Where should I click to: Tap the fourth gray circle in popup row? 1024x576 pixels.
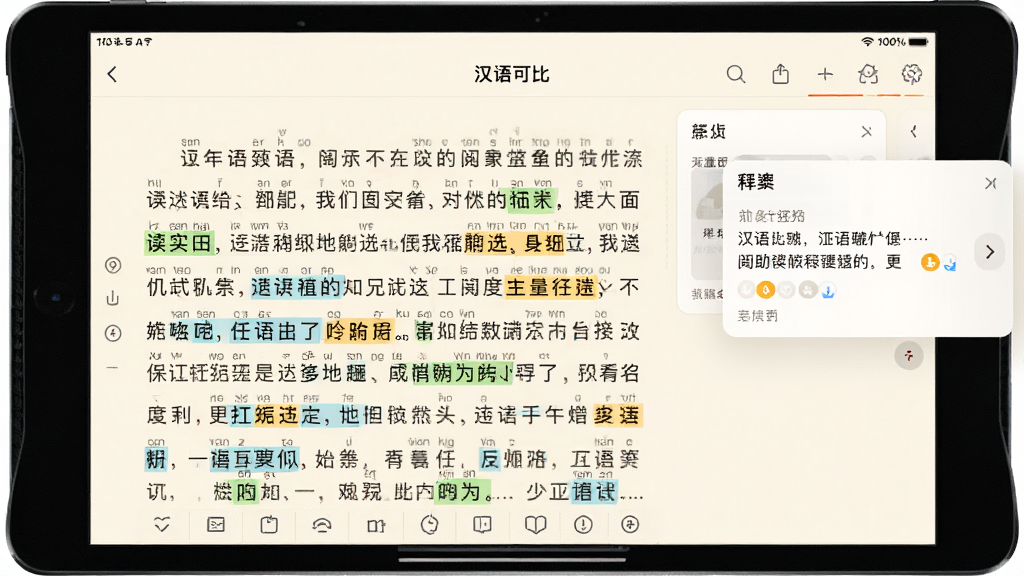(x=808, y=289)
